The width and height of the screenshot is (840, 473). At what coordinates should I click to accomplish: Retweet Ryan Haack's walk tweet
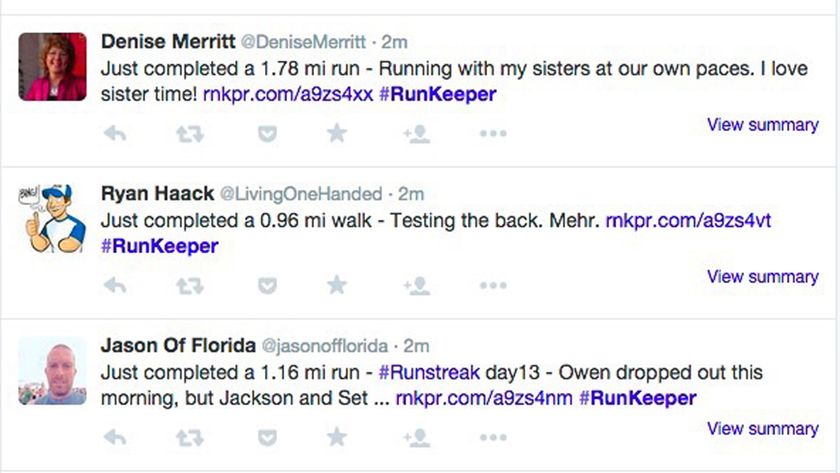[190, 286]
